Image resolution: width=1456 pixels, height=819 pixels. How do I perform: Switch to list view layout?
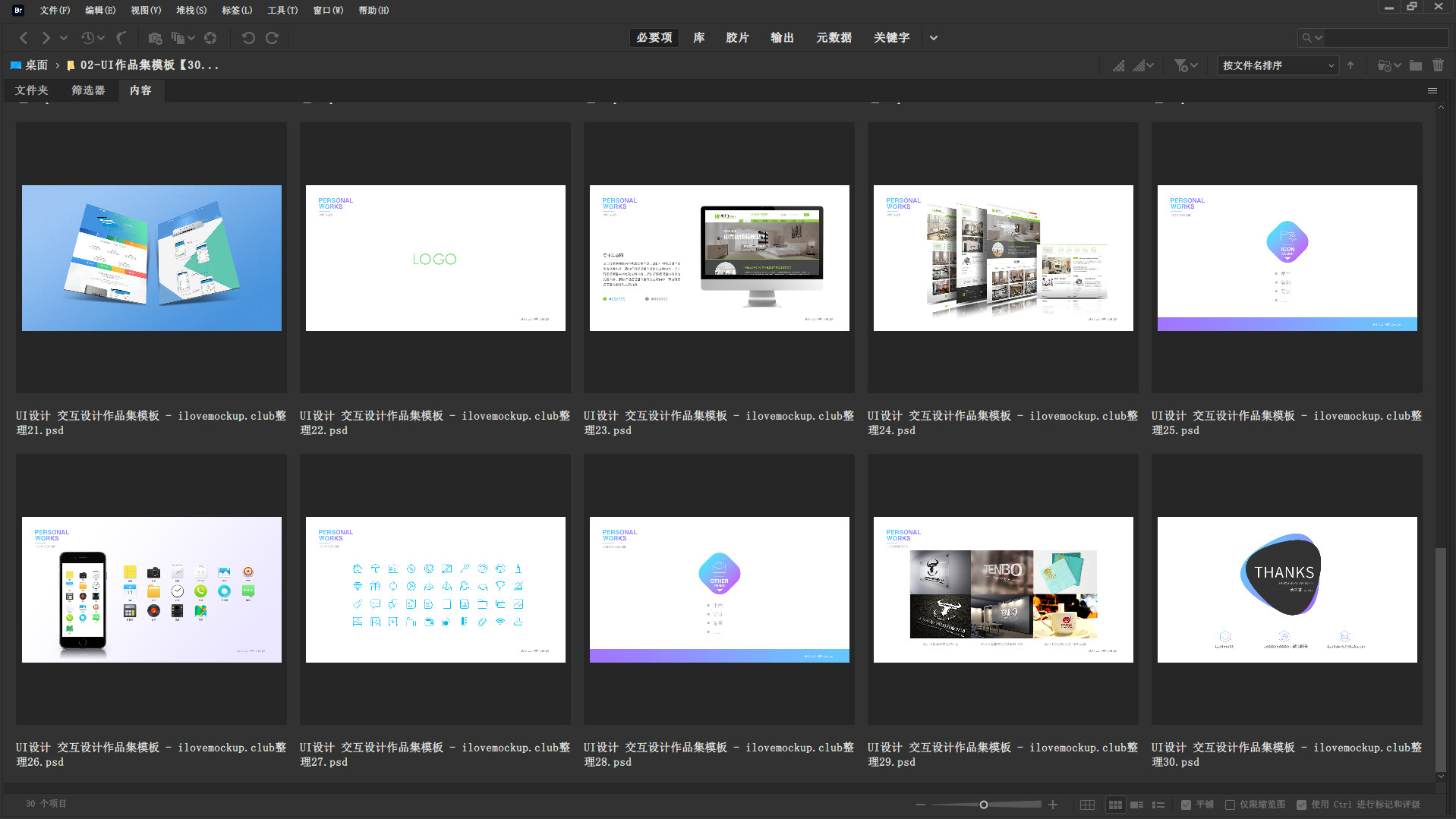click(x=1158, y=805)
